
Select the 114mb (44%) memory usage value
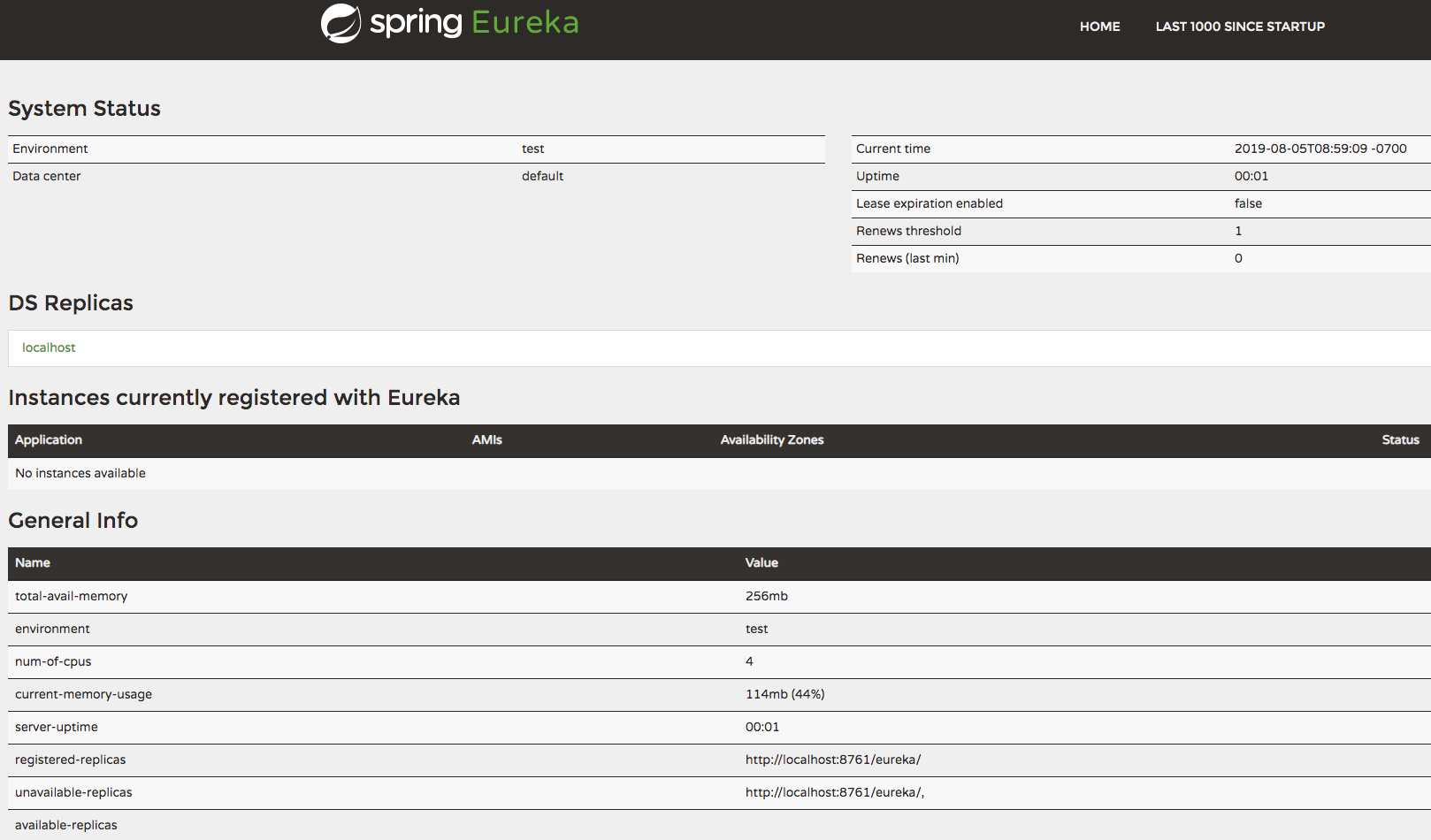[x=784, y=694]
